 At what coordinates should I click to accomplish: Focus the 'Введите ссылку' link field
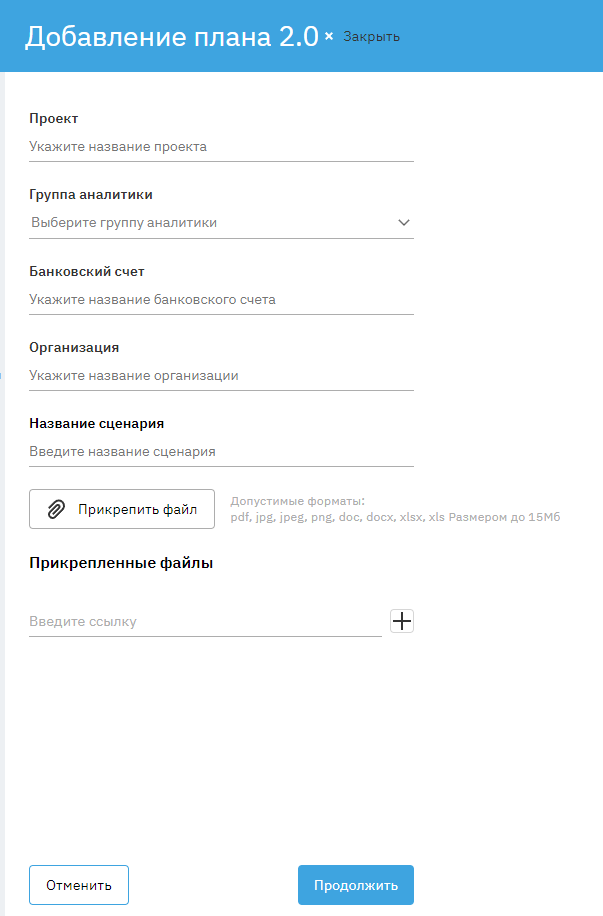(x=205, y=622)
